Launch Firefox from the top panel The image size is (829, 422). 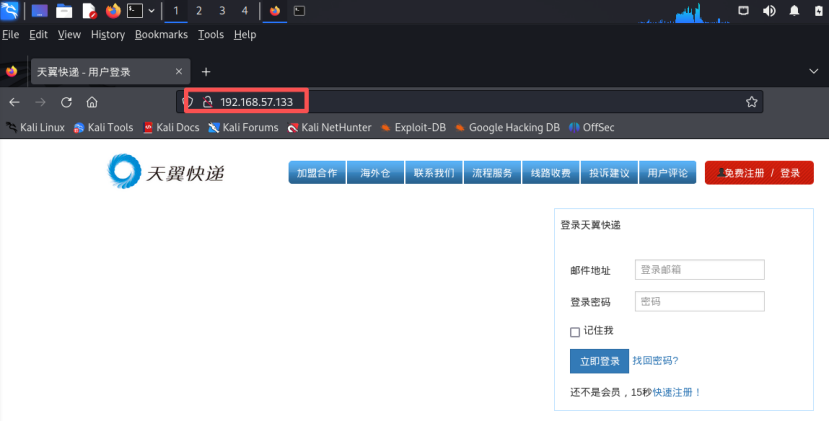pyautogui.click(x=113, y=11)
